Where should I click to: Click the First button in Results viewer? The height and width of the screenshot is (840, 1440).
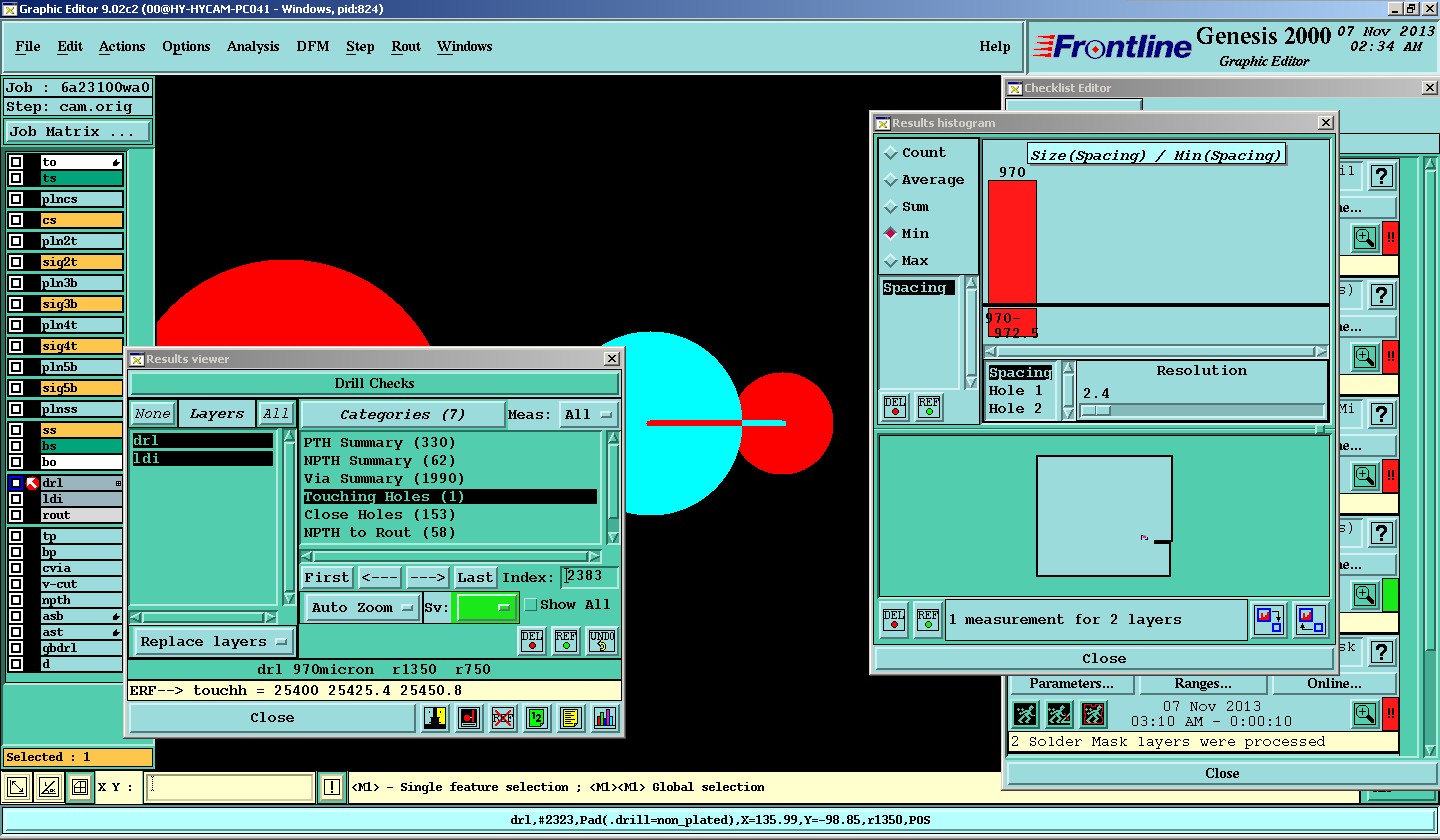pyautogui.click(x=327, y=577)
